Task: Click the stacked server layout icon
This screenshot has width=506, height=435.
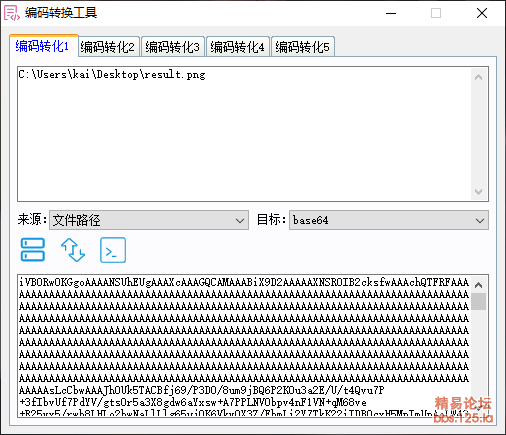Action: point(33,250)
